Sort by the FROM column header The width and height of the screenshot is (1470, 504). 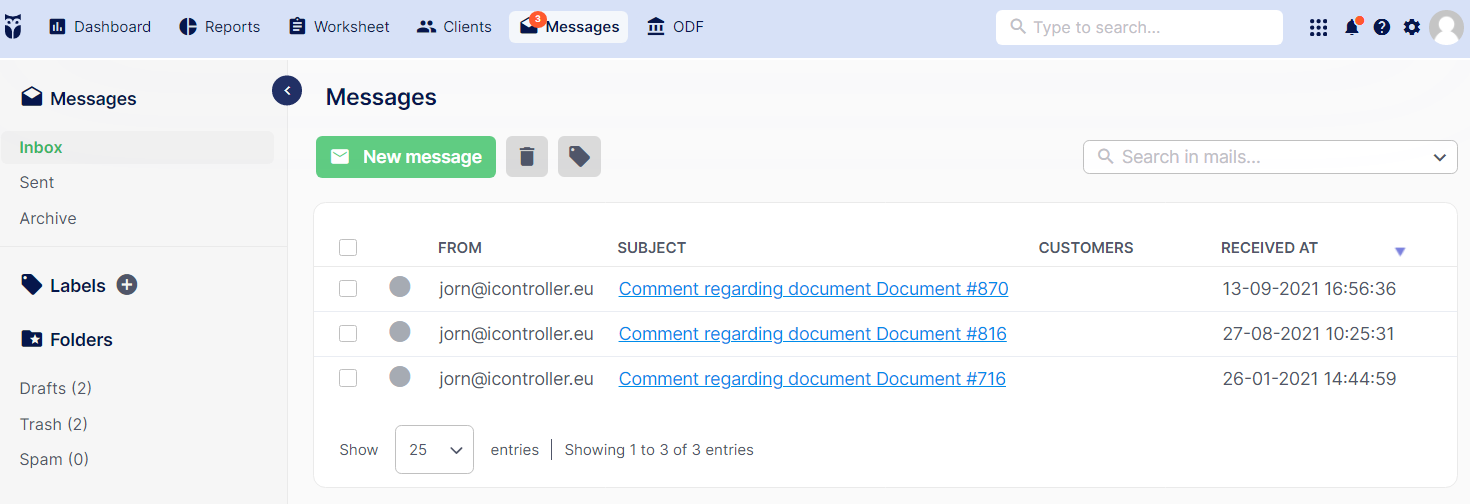(x=460, y=248)
